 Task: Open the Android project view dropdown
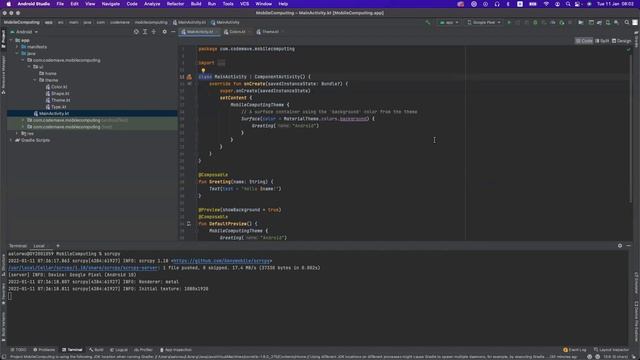click(24, 32)
